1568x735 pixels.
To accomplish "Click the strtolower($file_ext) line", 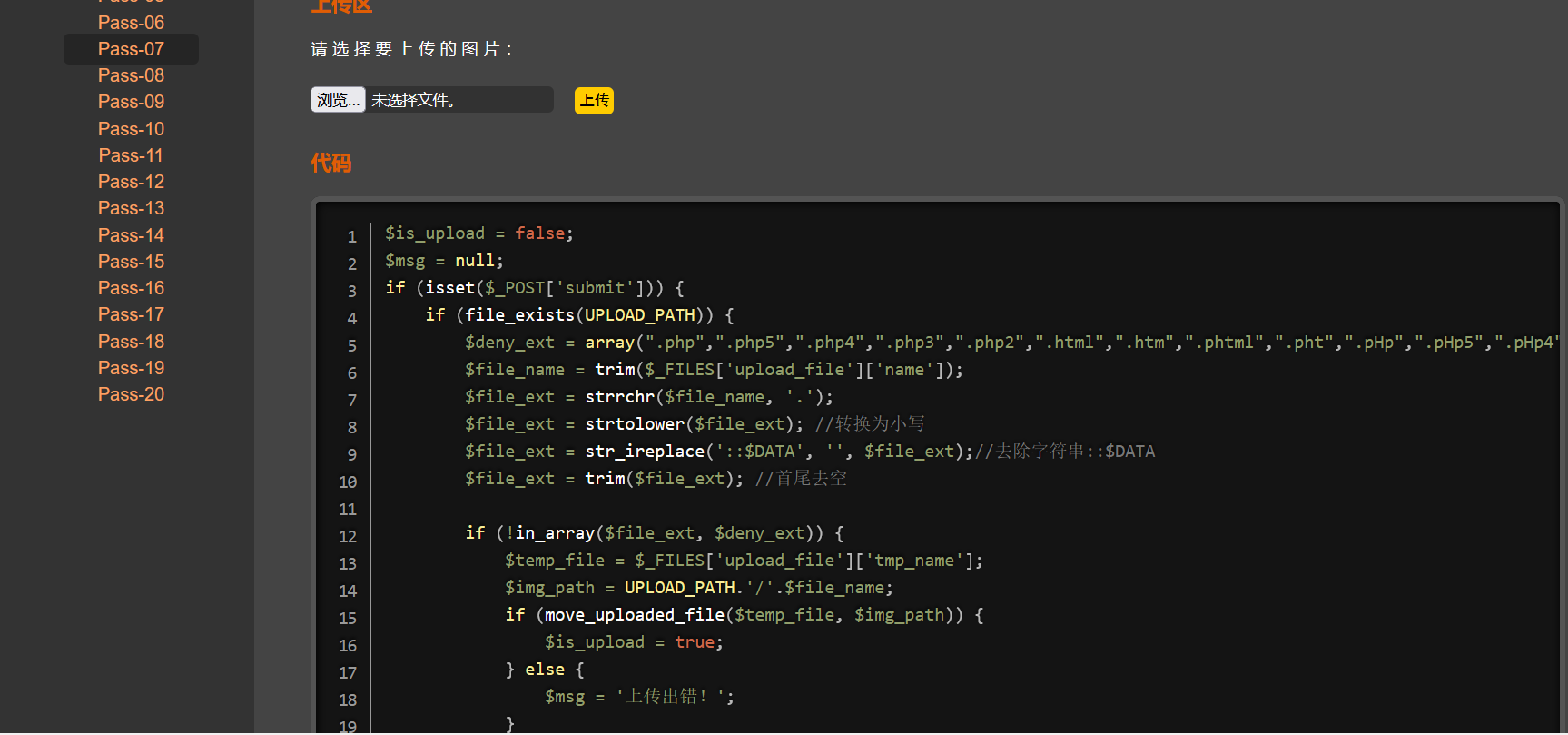I will [x=695, y=424].
